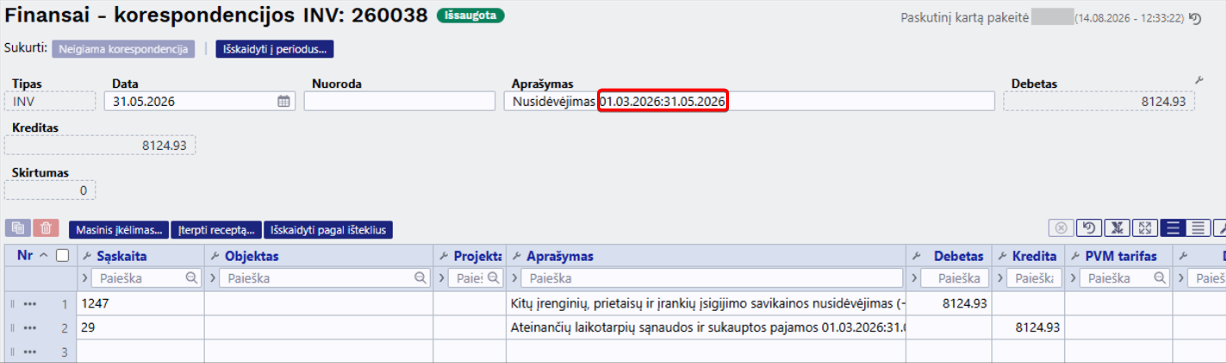The width and height of the screenshot is (1226, 363).
Task: Open three-dot menu for row 1
Action: tap(31, 303)
